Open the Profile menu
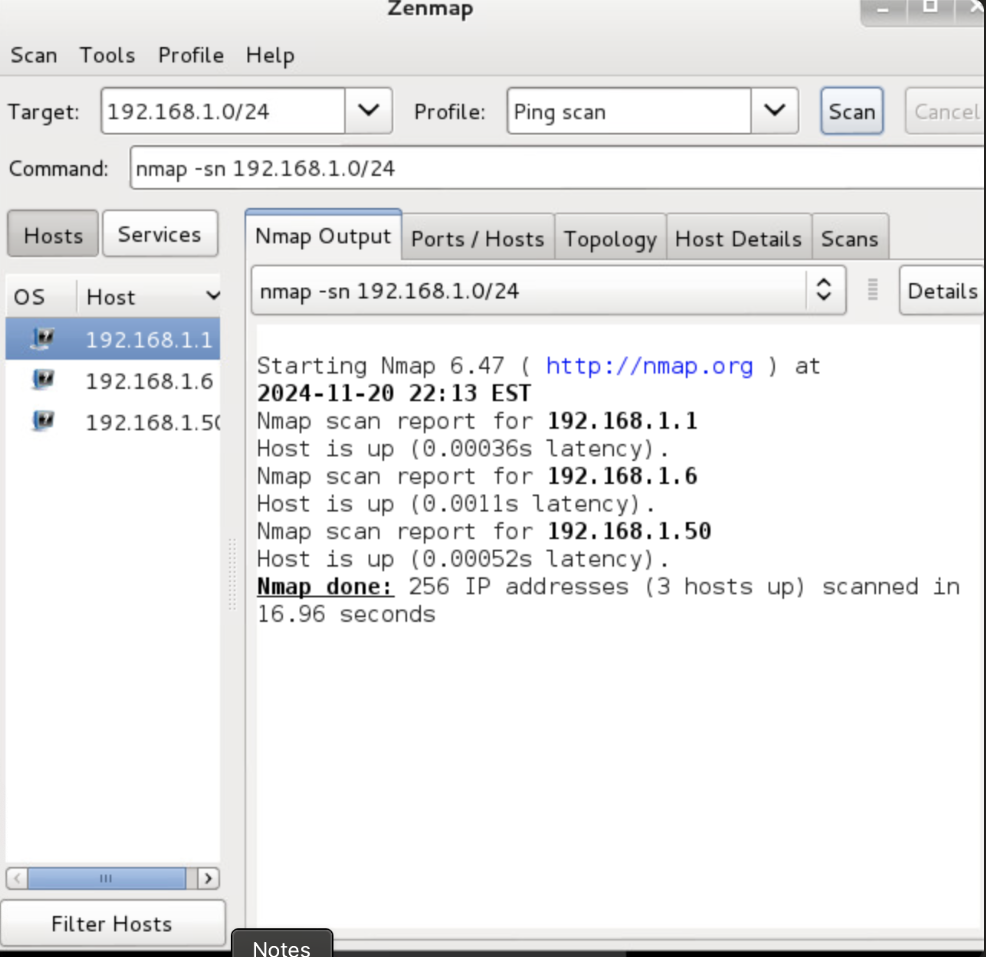This screenshot has width=986, height=957. coord(191,55)
